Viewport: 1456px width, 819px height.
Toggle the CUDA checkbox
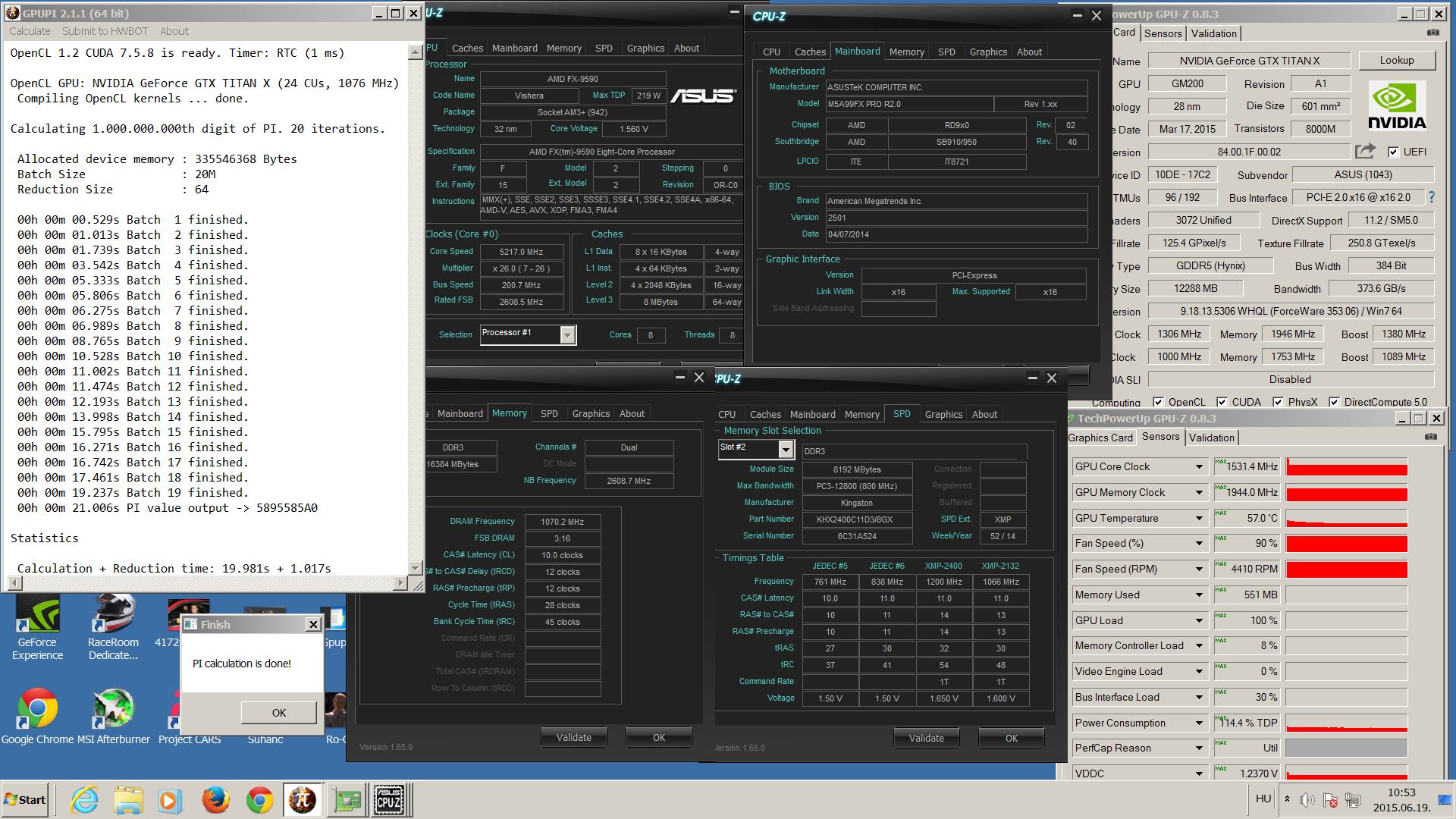click(1222, 402)
